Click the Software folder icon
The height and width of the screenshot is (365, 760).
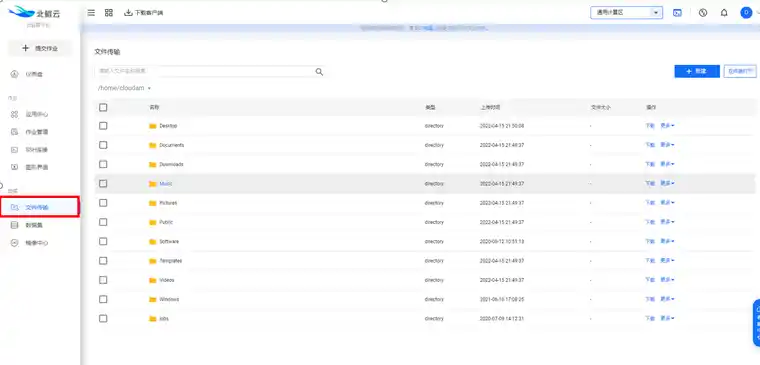coord(153,242)
